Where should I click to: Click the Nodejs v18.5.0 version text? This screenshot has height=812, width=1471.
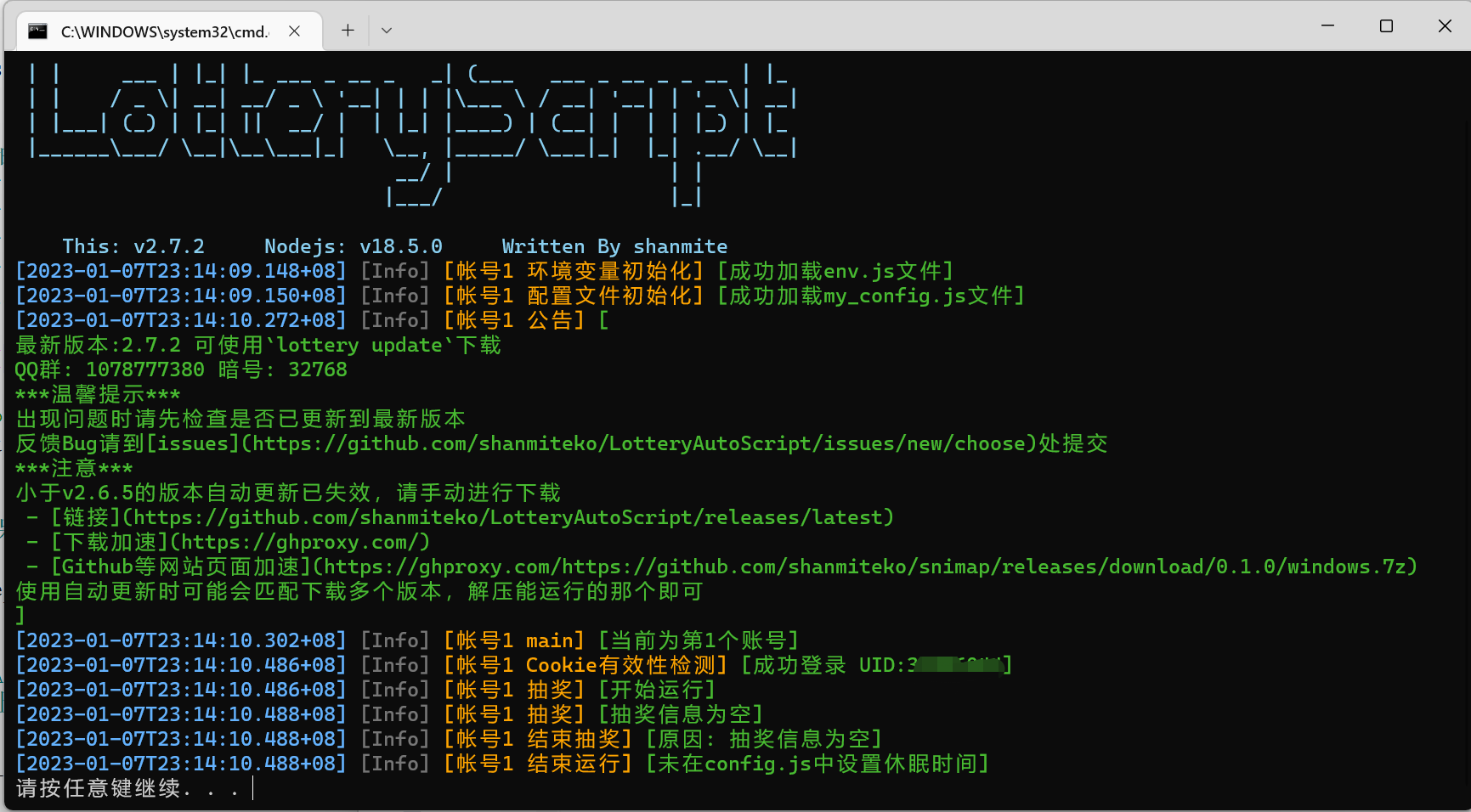tap(354, 245)
